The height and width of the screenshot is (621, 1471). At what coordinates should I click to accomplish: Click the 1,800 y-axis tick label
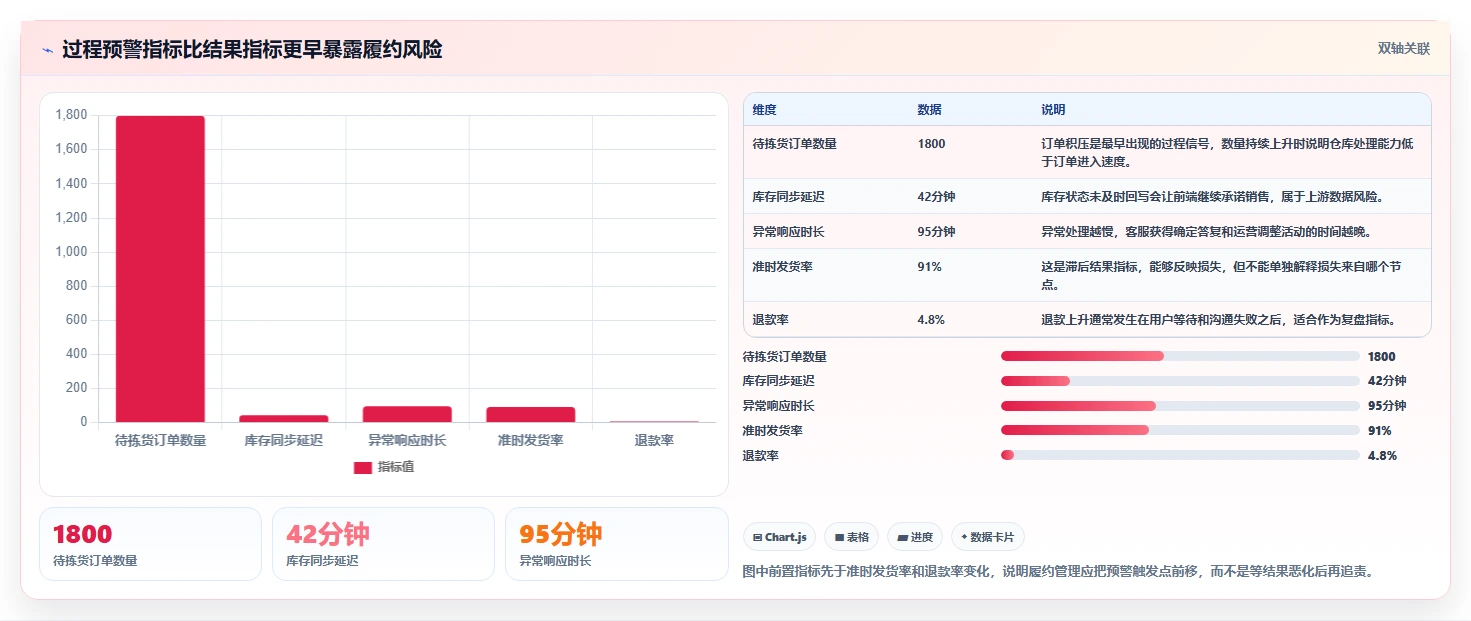[72, 115]
